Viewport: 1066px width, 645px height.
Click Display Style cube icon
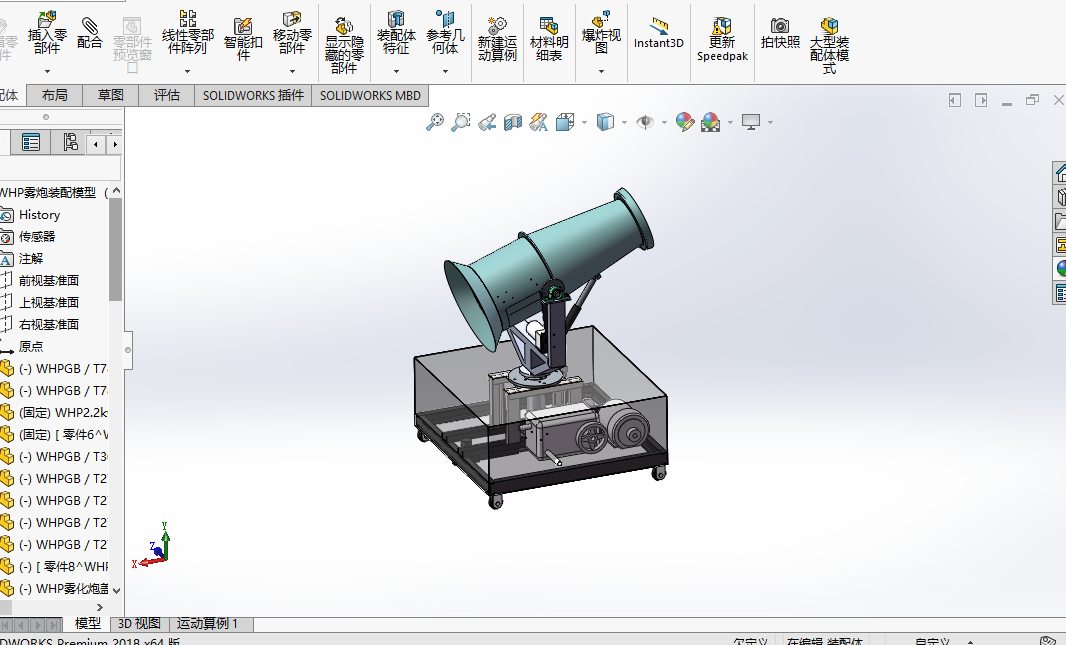(604, 122)
